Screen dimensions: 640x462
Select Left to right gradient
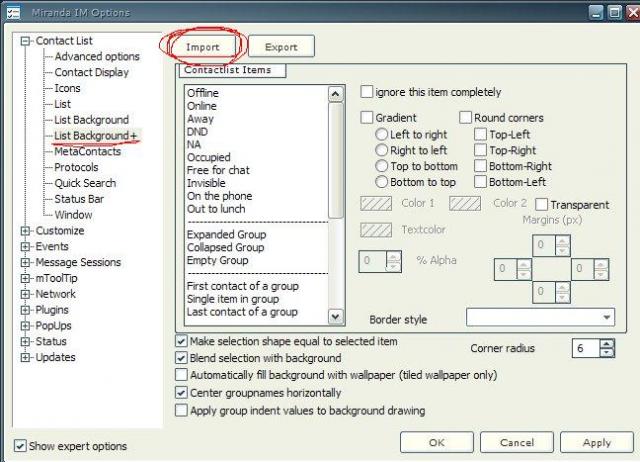coord(381,134)
